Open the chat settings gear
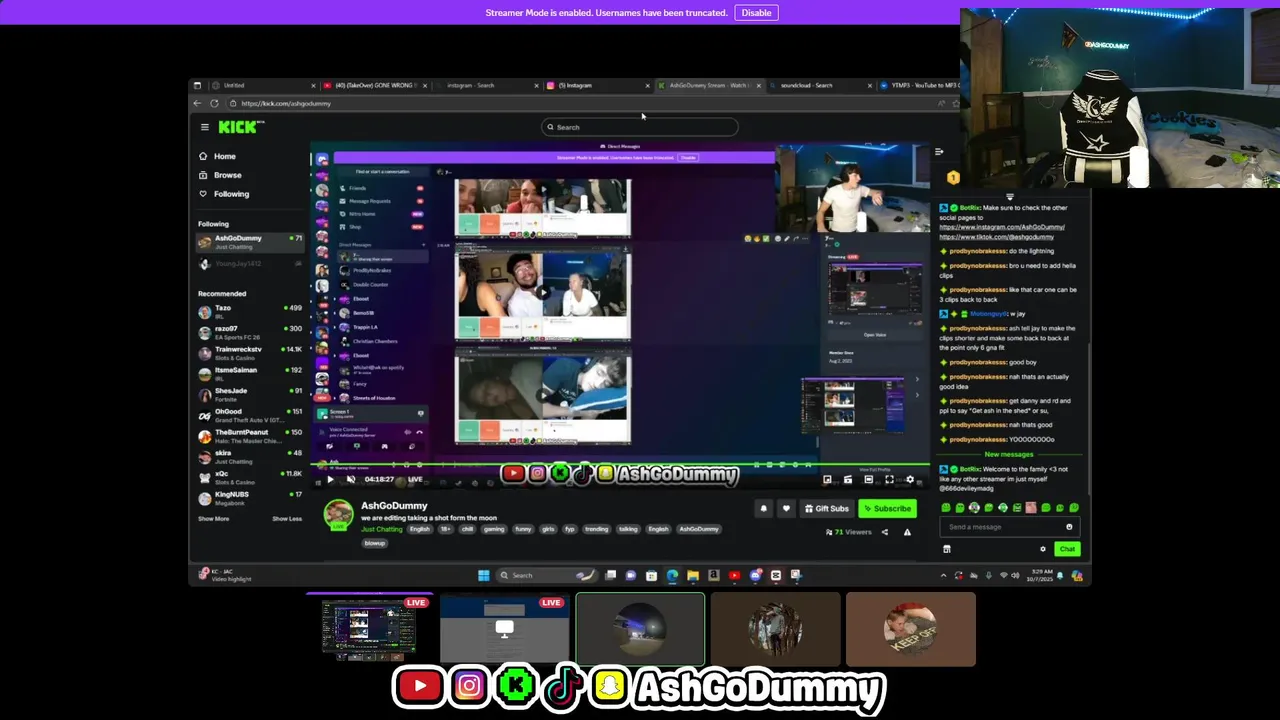Screen dimensions: 1280x720 pyautogui.click(x=1043, y=549)
